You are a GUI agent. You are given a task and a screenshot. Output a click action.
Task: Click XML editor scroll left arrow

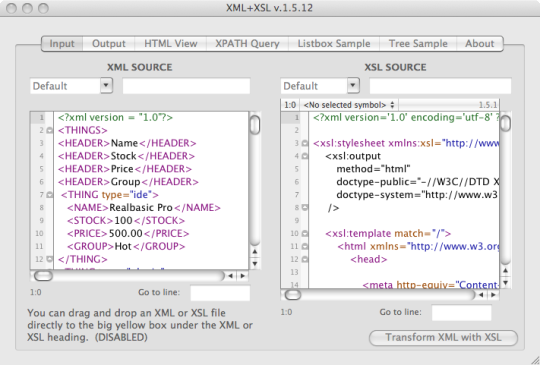pos(230,275)
